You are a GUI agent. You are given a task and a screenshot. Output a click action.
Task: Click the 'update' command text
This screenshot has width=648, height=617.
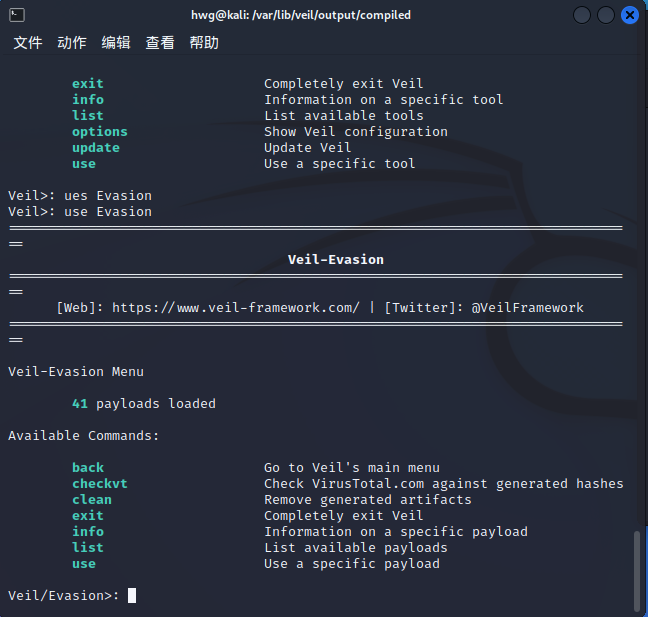pyautogui.click(x=96, y=148)
